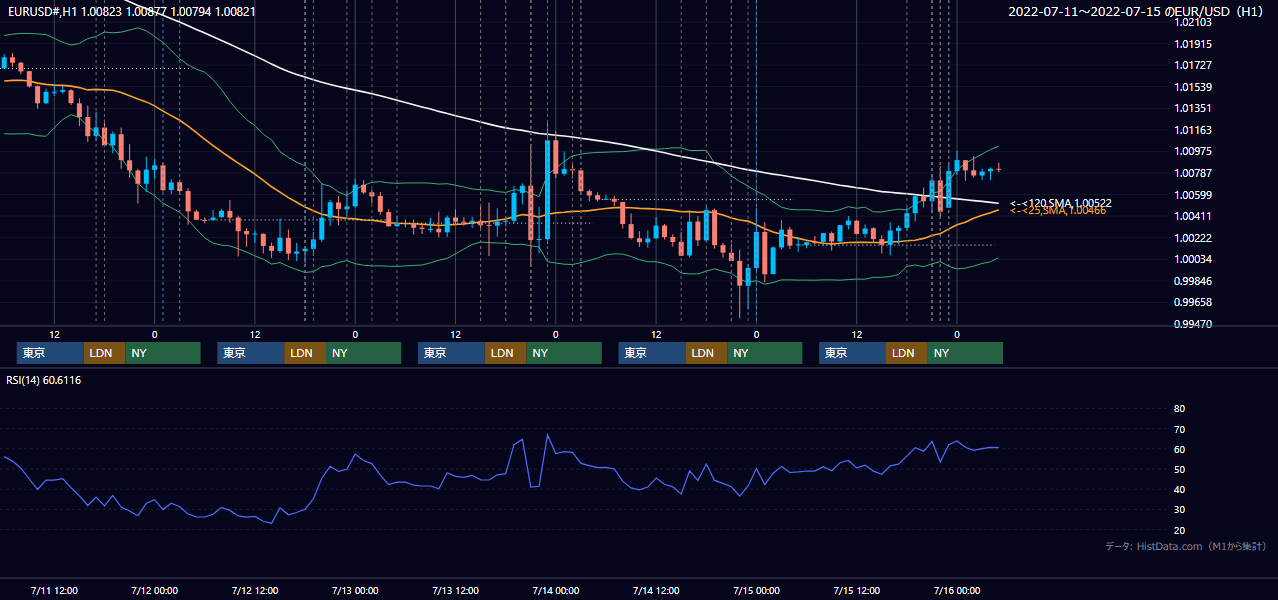This screenshot has width=1278, height=600.
Task: Click price axis label 0.99846
Action: [1193, 281]
